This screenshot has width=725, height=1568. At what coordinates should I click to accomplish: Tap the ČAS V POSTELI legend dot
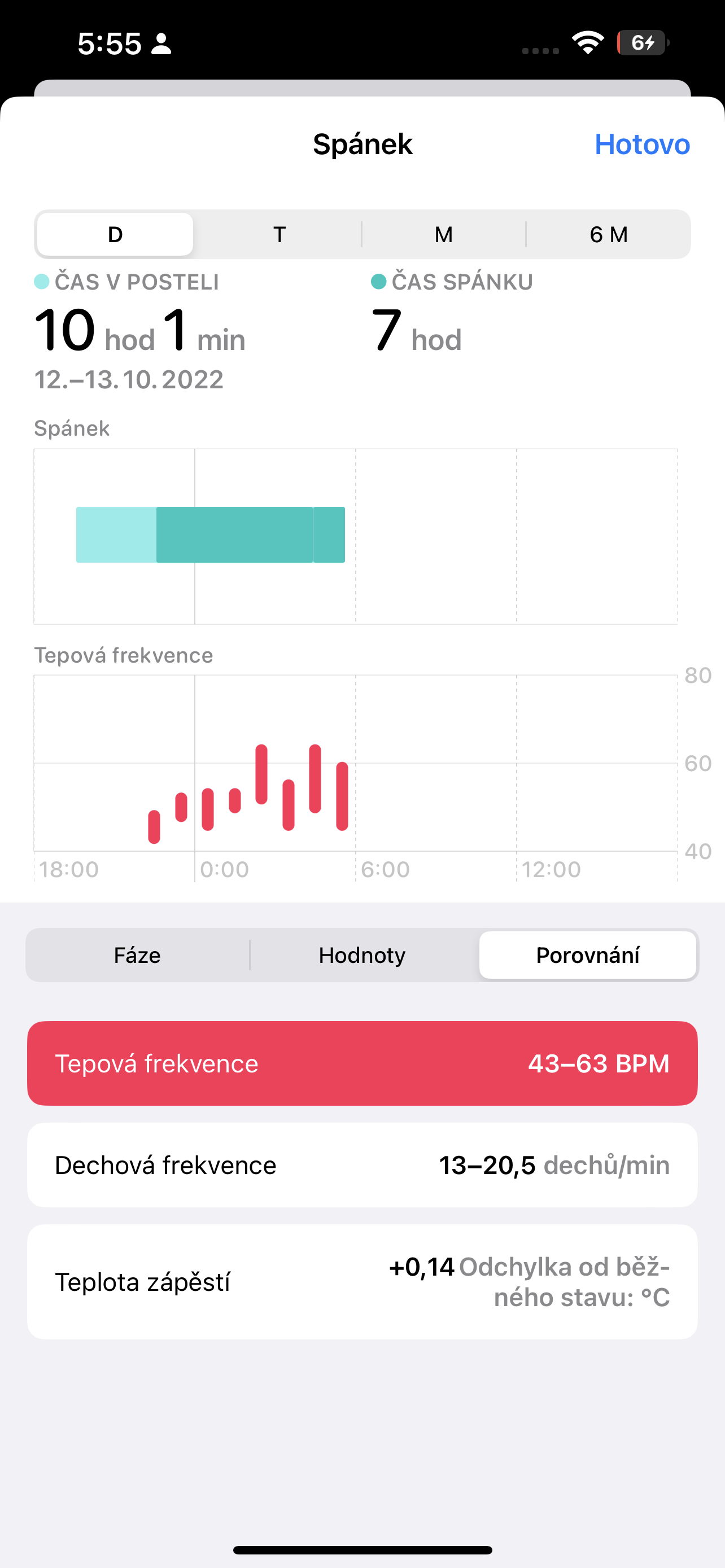[41, 282]
